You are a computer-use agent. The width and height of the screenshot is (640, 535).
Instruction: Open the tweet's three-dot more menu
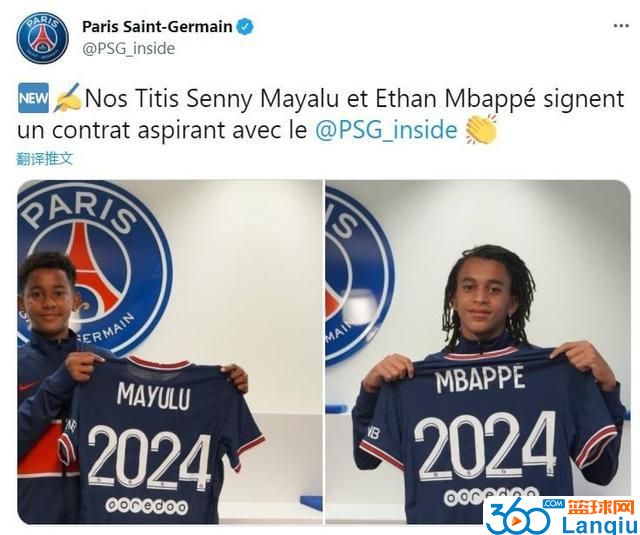coord(621,26)
